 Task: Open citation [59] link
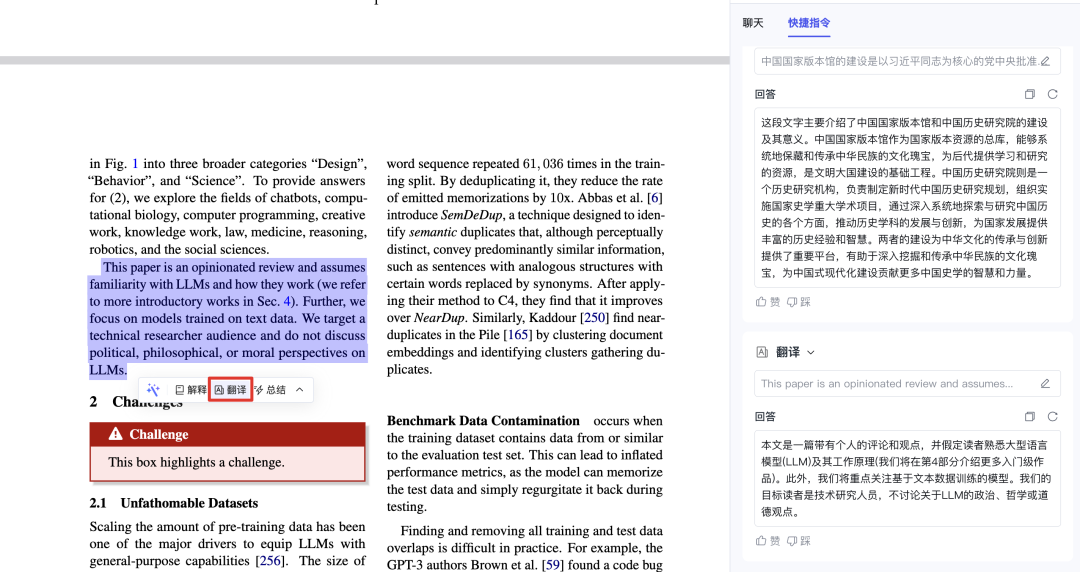pos(552,565)
